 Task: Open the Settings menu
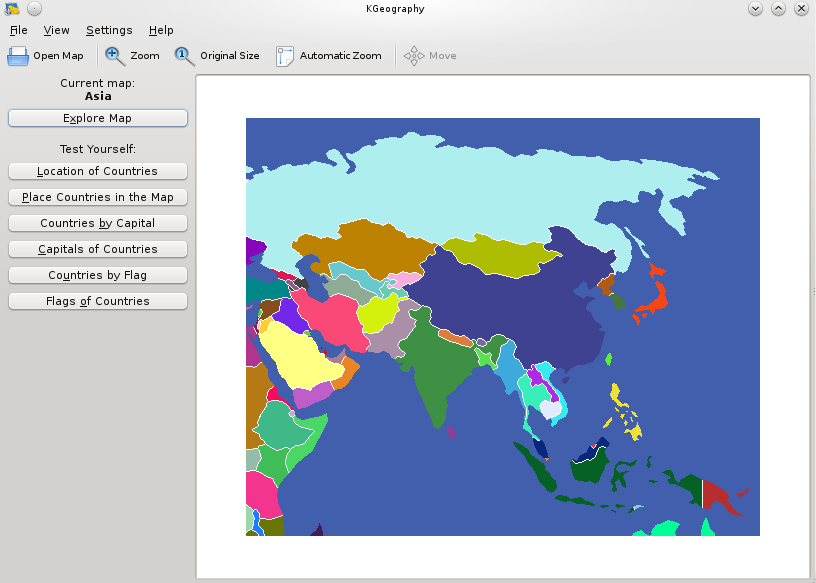pos(109,30)
